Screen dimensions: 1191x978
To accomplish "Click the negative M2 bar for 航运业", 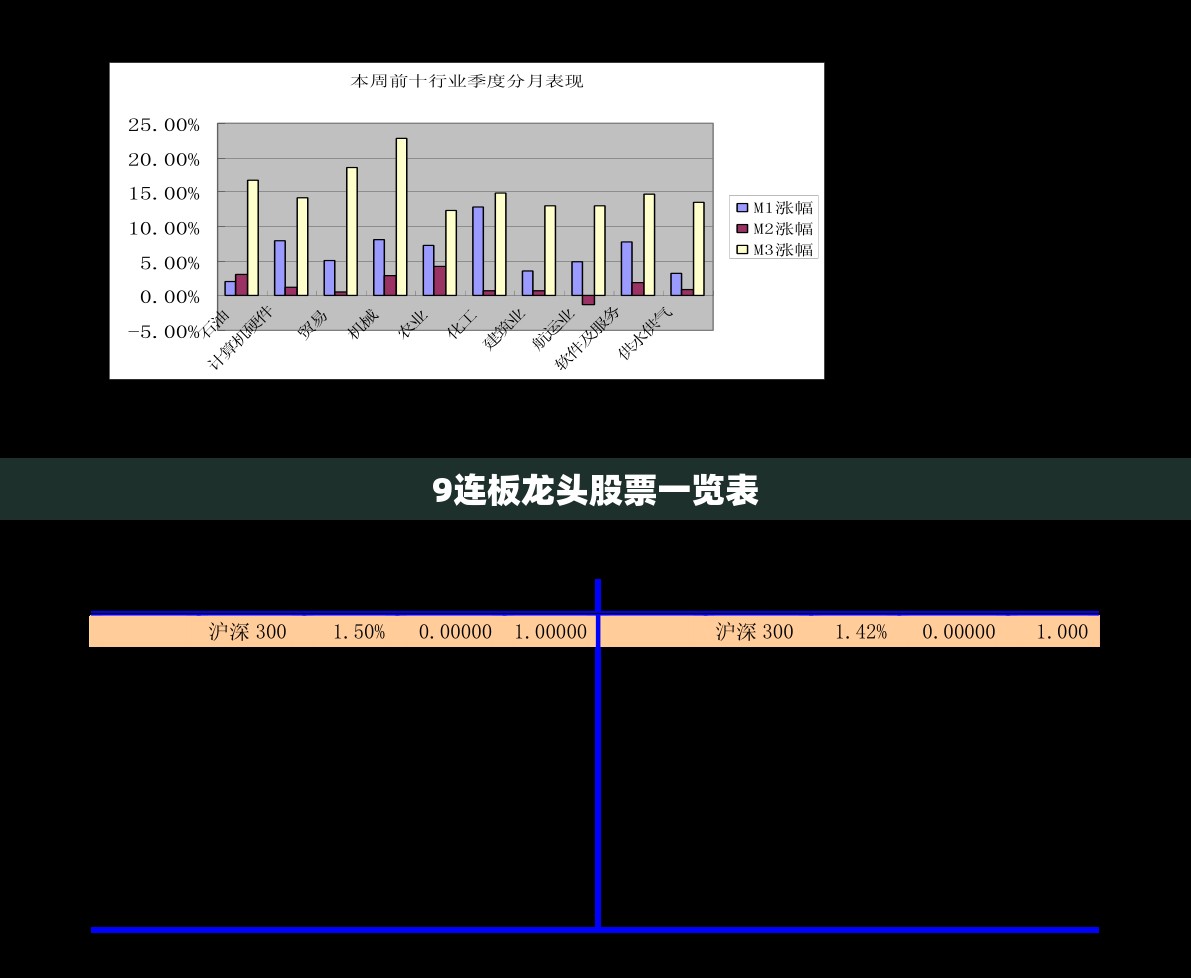I will pos(588,300).
